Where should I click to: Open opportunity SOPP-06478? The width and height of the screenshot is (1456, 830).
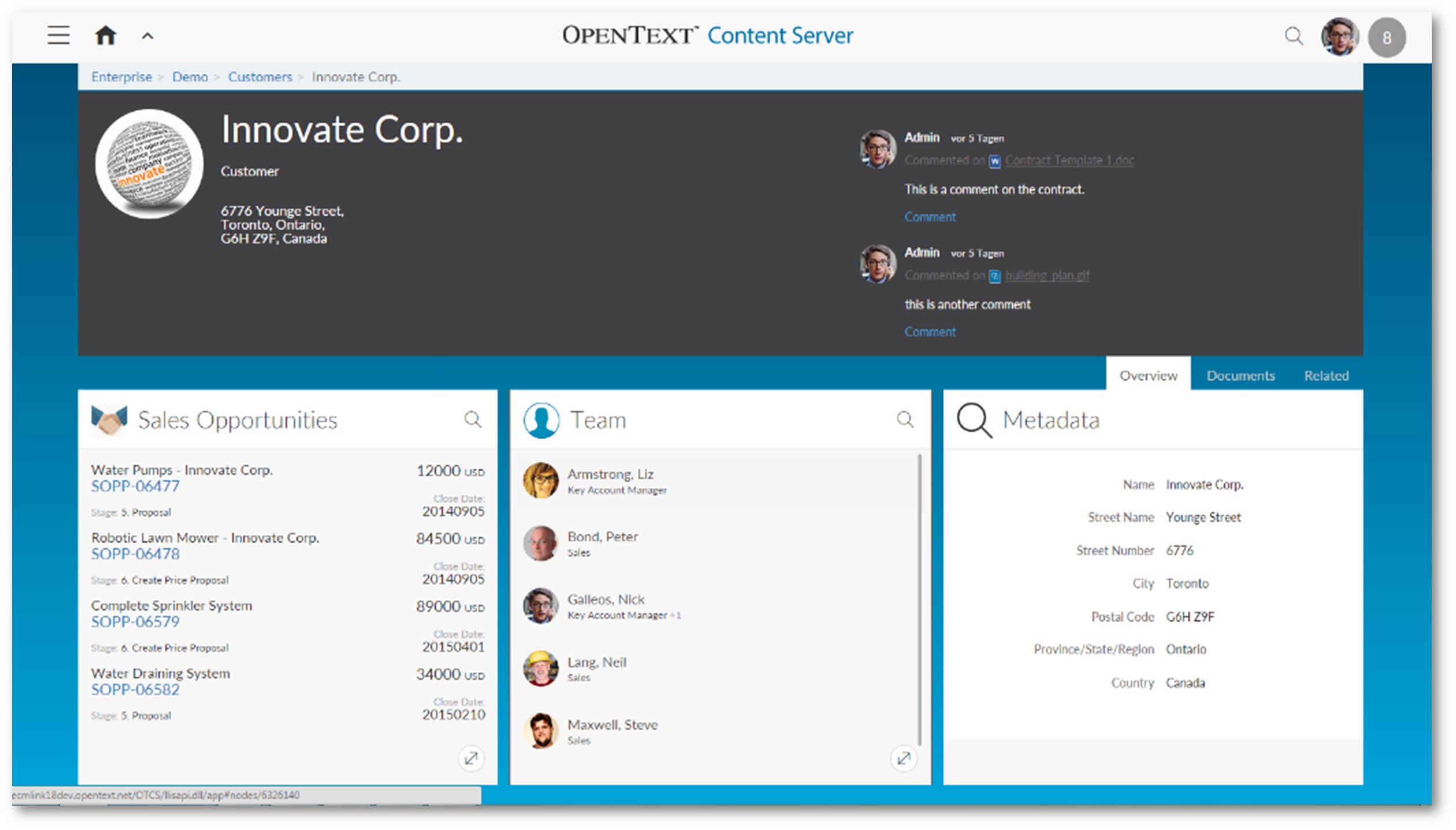pyautogui.click(x=135, y=554)
